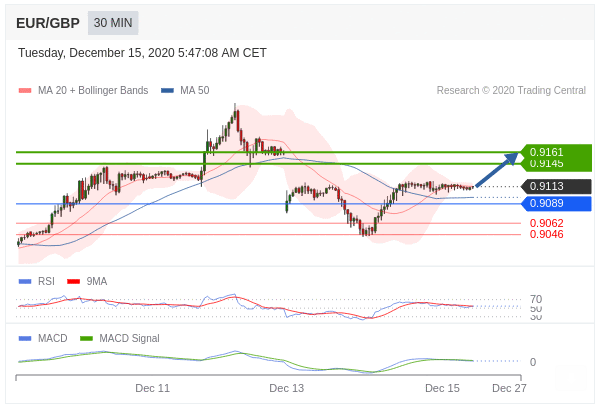The image size is (600, 408).
Task: Click the MA 50 legend label
Action: 195,90
